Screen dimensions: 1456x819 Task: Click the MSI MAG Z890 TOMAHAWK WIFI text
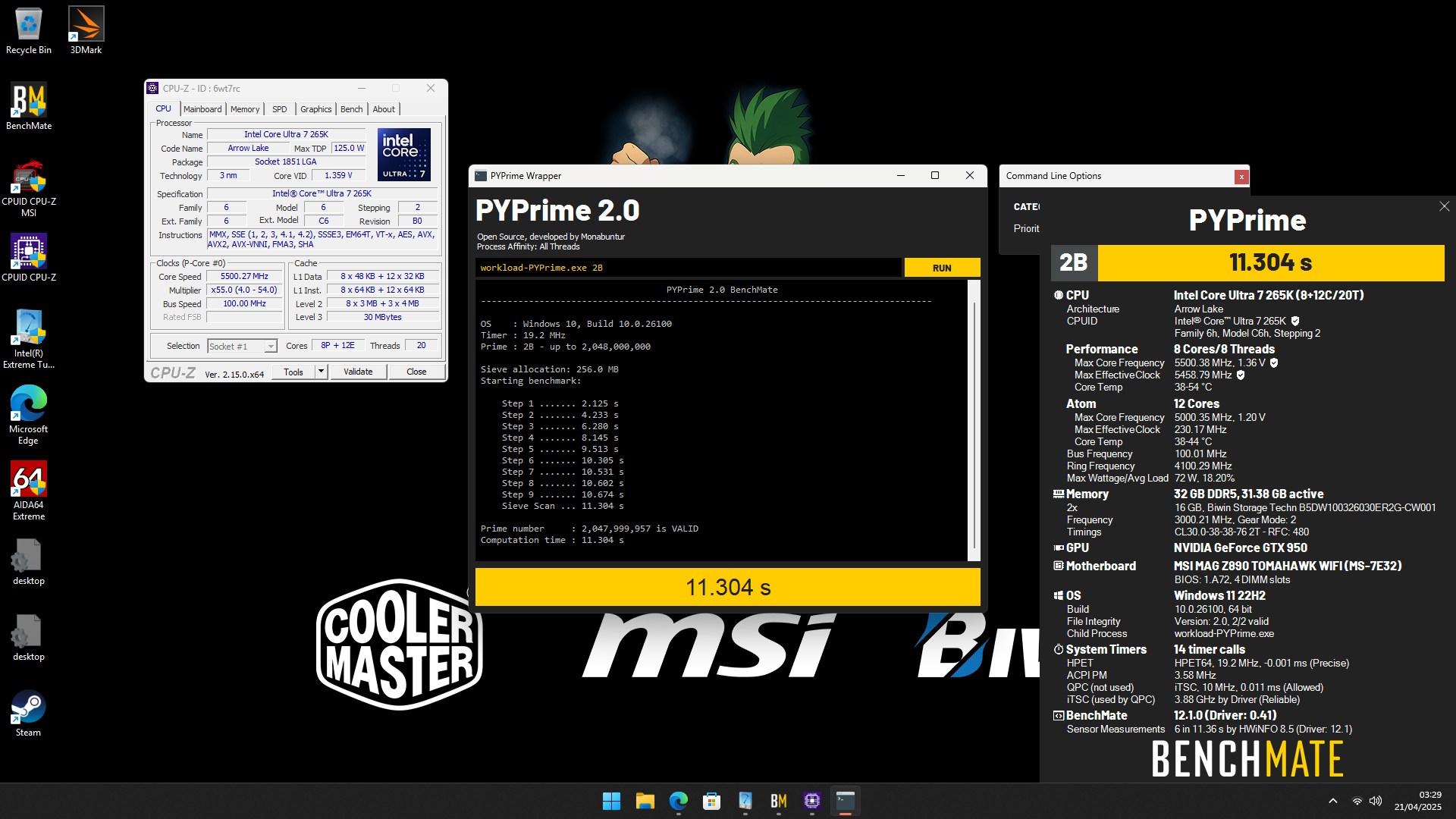pyautogui.click(x=1288, y=566)
